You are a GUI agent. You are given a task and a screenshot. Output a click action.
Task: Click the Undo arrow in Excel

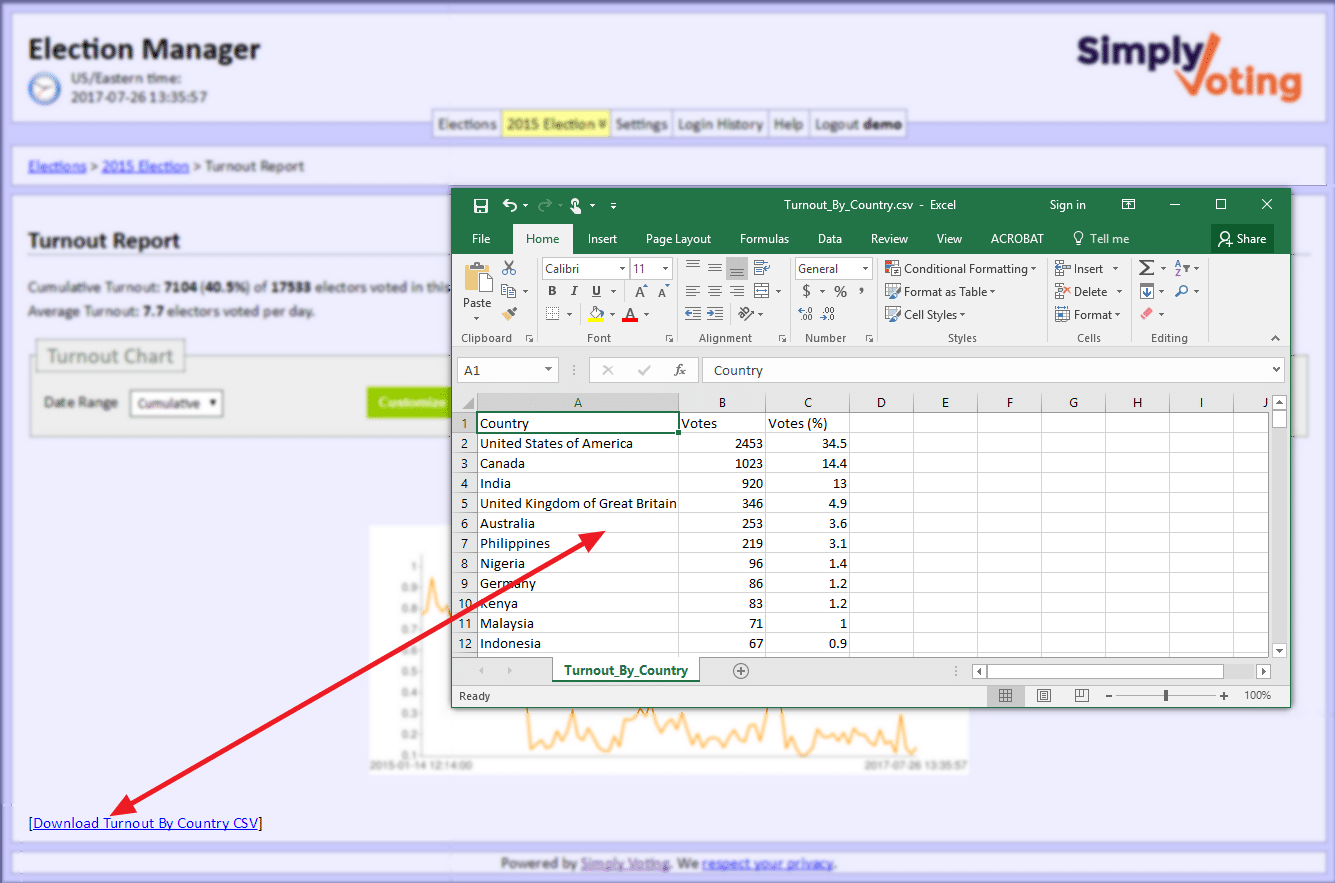(510, 205)
